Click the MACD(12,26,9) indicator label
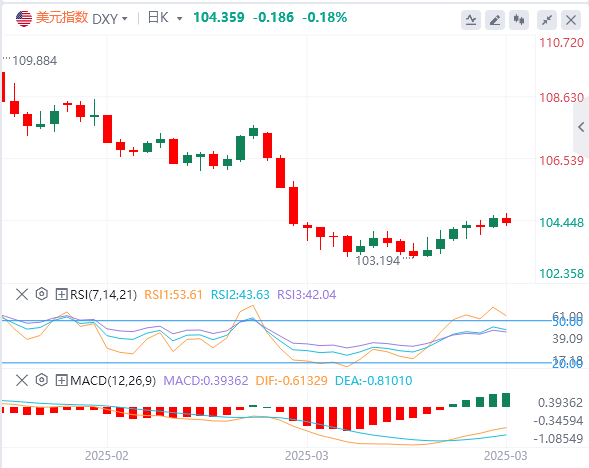This screenshot has width=589, height=468. [113, 380]
